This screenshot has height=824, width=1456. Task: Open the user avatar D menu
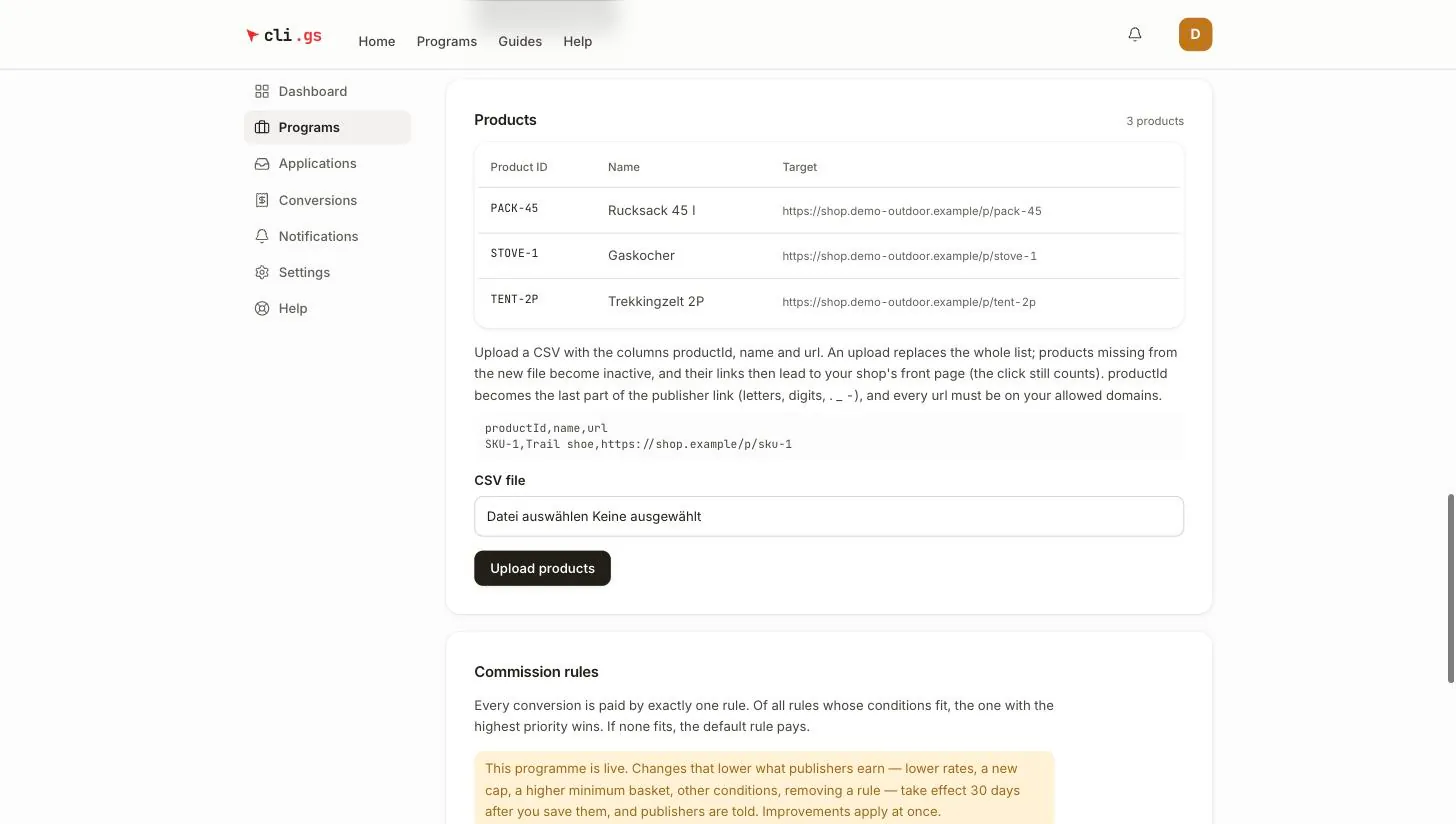click(1195, 35)
